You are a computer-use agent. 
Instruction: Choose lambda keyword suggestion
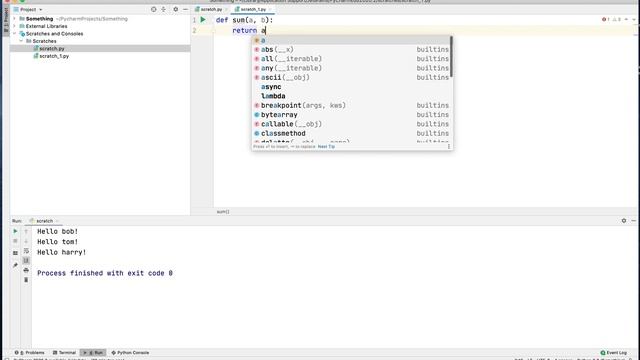(351, 96)
